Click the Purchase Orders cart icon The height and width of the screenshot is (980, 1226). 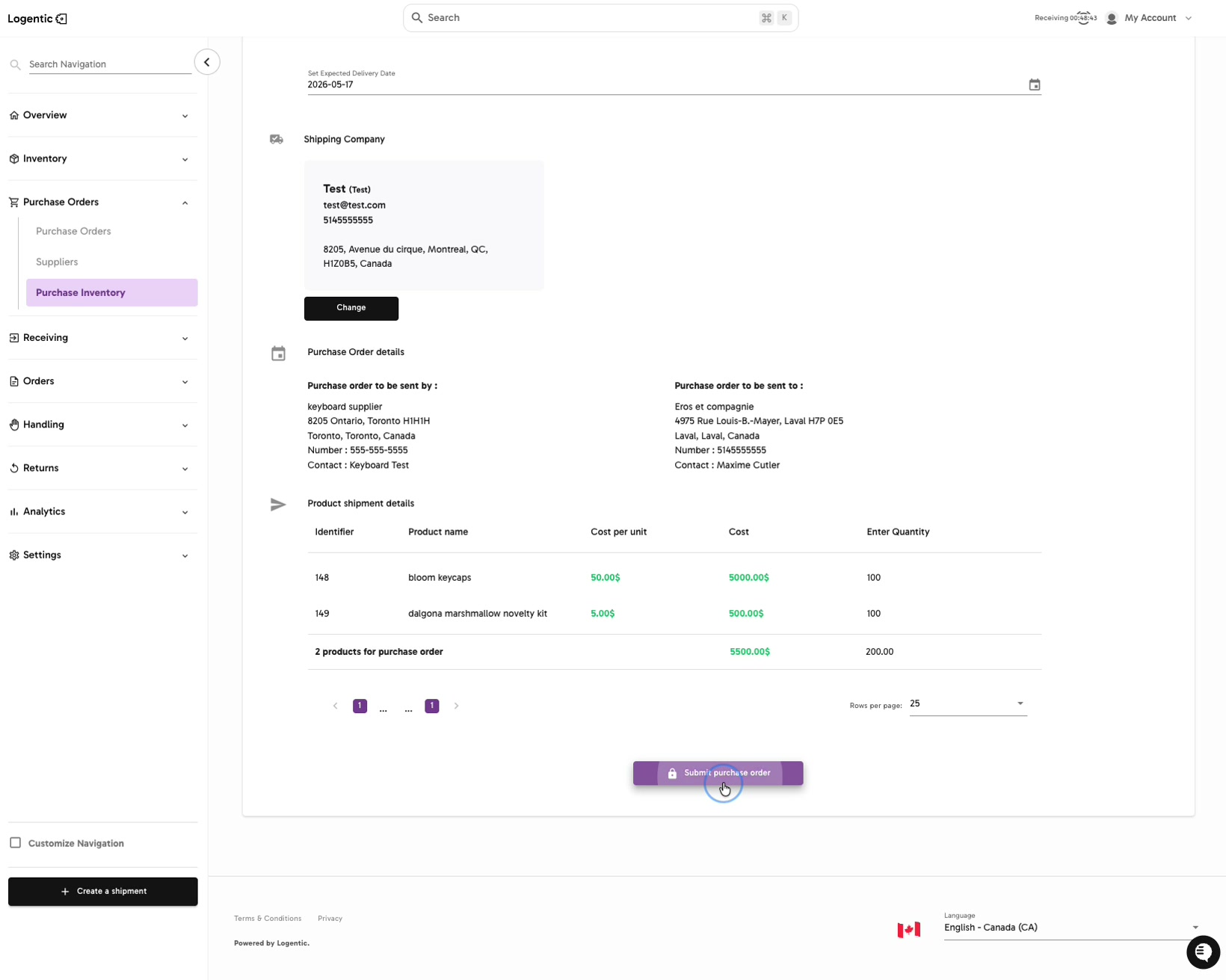pyautogui.click(x=14, y=202)
